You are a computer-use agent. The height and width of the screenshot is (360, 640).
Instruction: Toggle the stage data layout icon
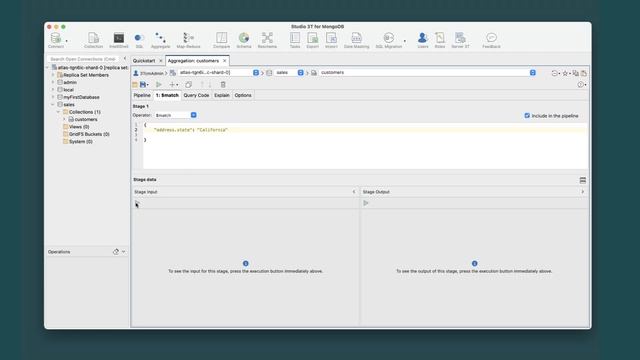pos(583,180)
